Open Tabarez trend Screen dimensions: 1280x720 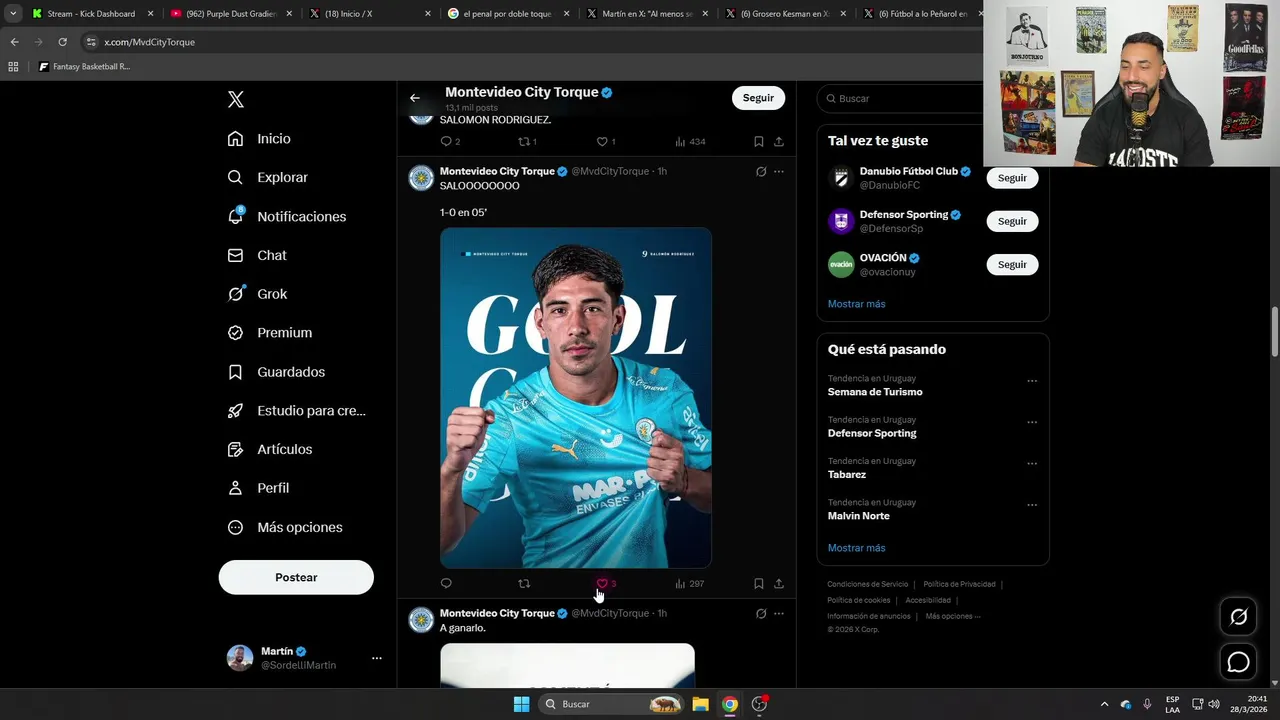click(847, 475)
